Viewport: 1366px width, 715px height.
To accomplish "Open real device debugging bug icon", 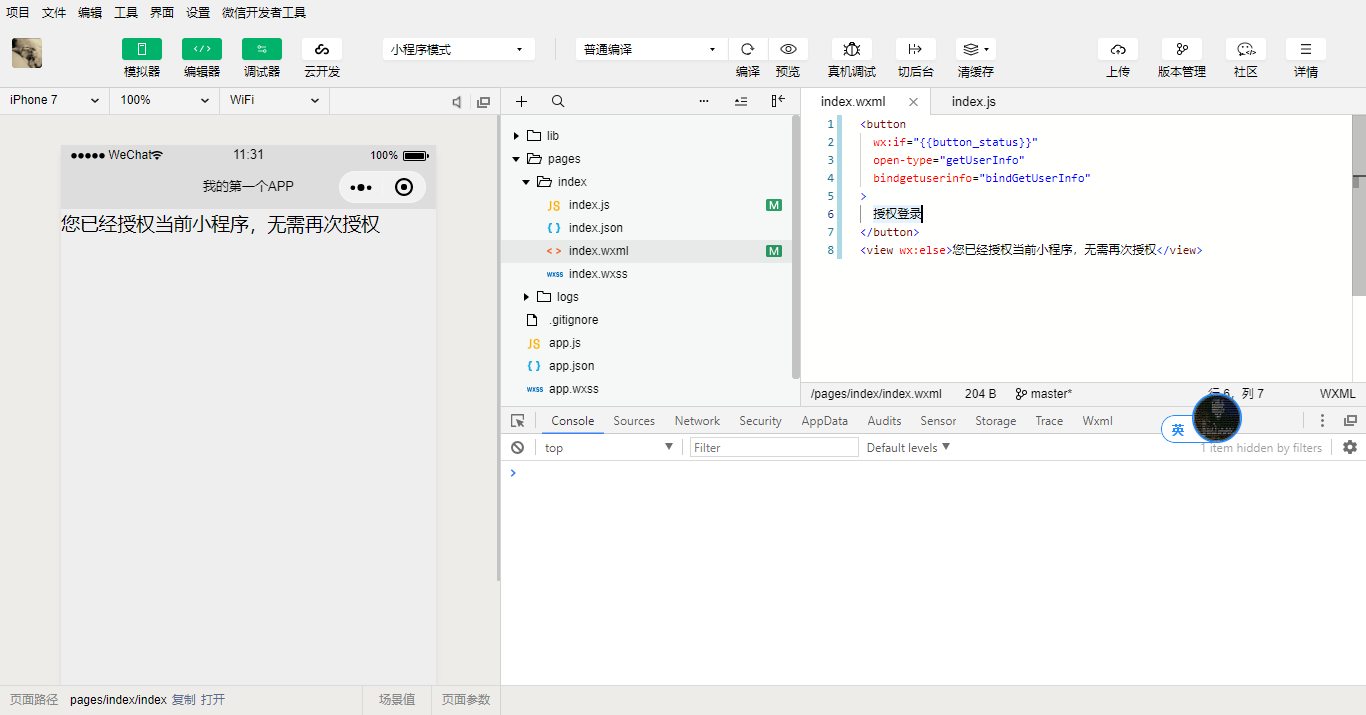I will [x=851, y=49].
